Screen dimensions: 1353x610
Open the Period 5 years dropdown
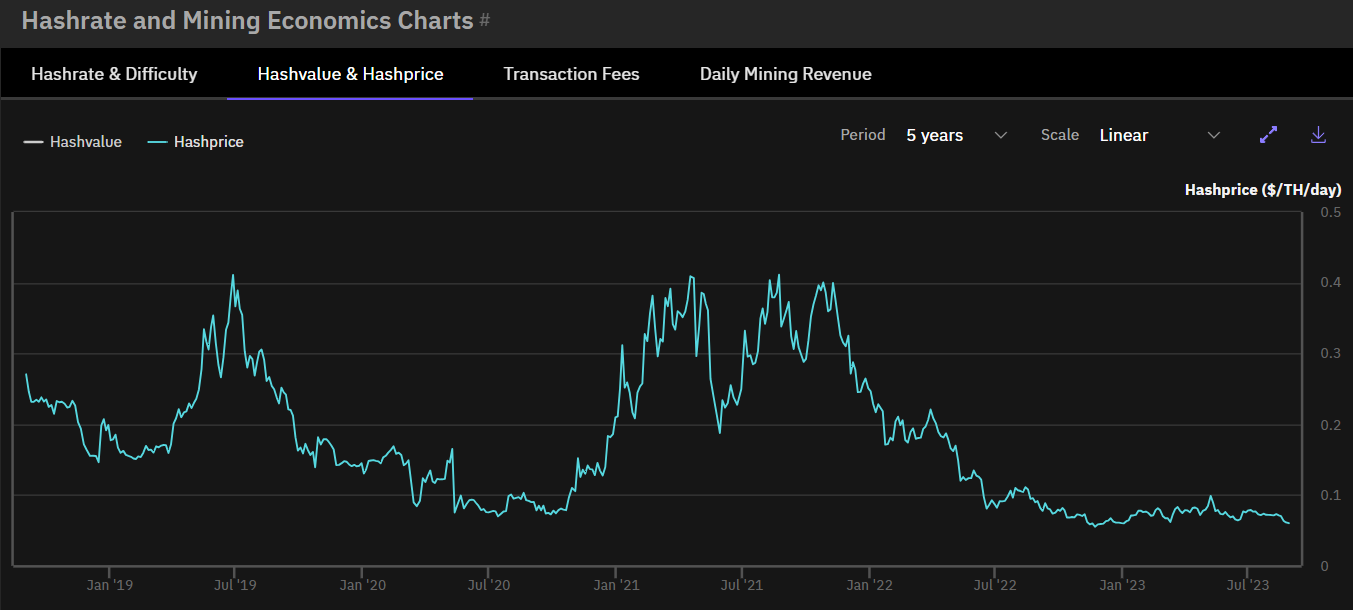point(957,135)
